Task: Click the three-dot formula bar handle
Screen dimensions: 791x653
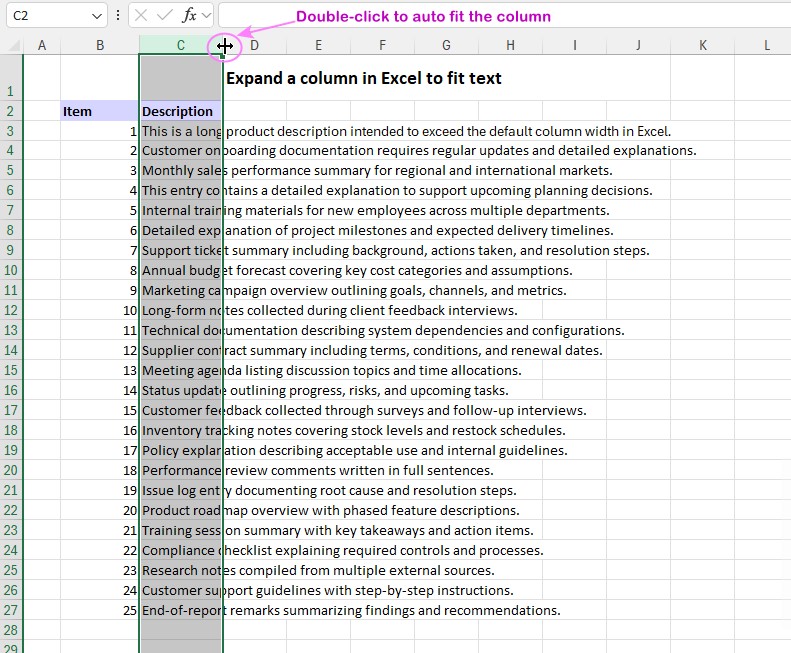Action: tap(118, 16)
